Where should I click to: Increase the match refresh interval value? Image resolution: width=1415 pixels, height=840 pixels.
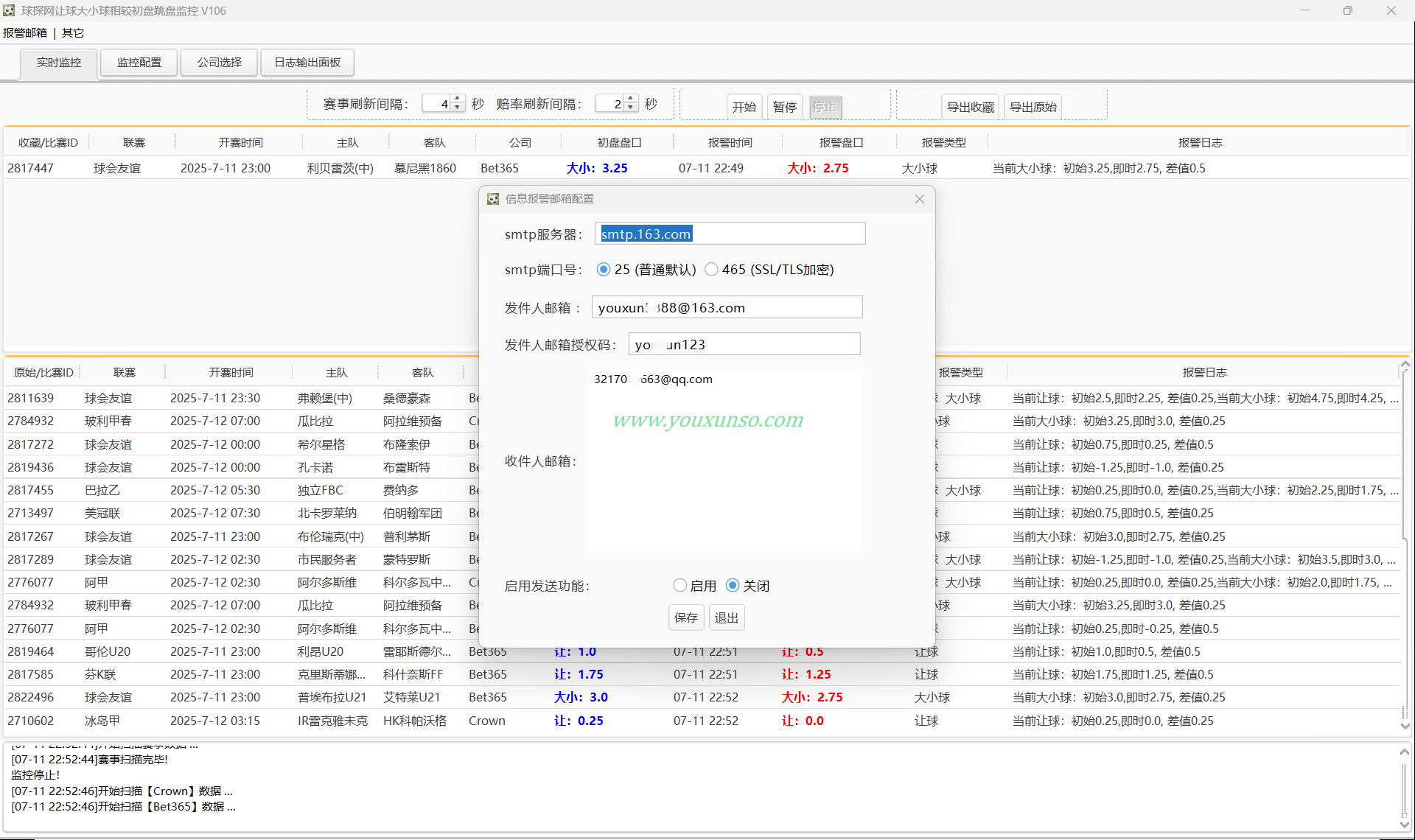(x=458, y=99)
